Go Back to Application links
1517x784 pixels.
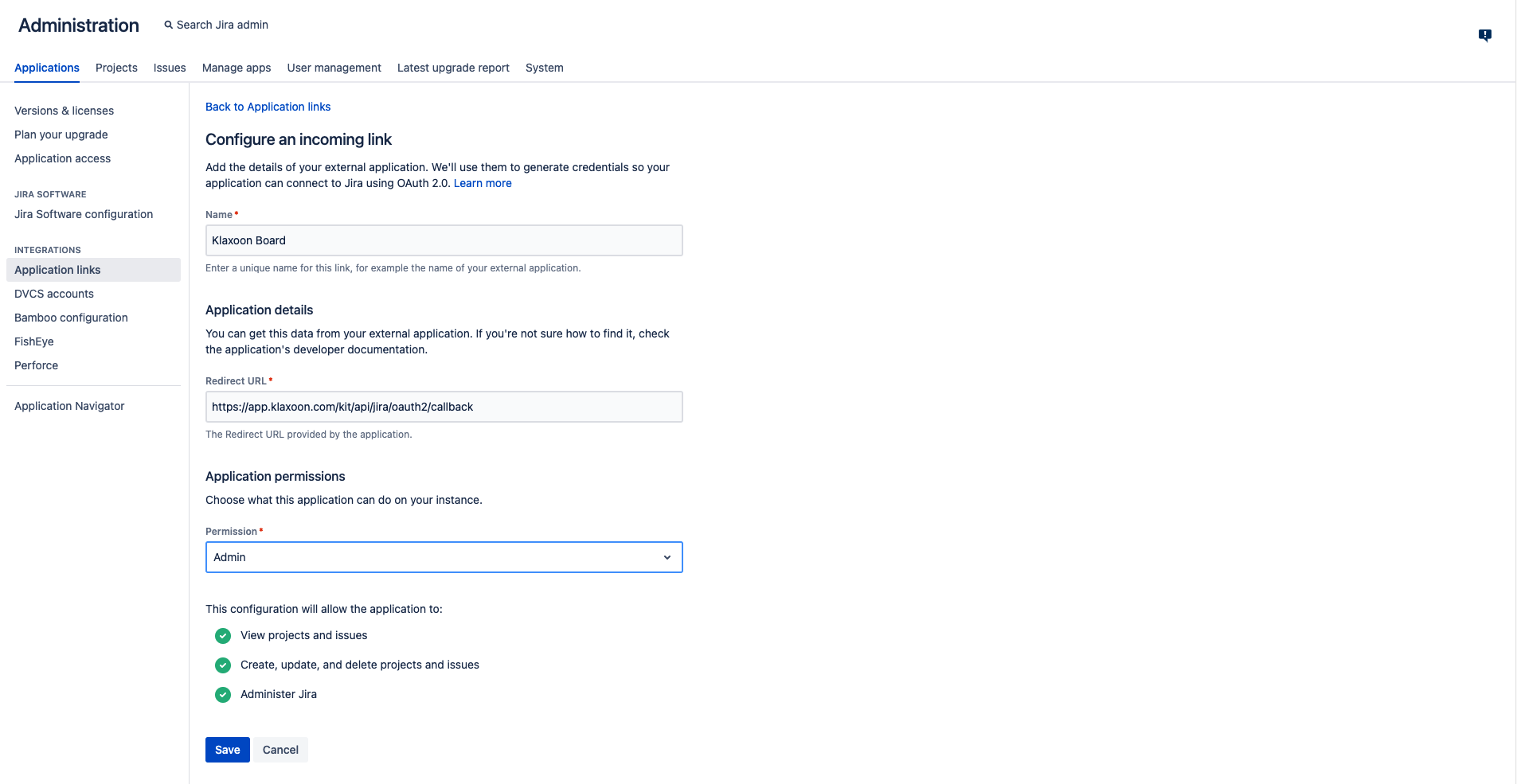pyautogui.click(x=268, y=107)
